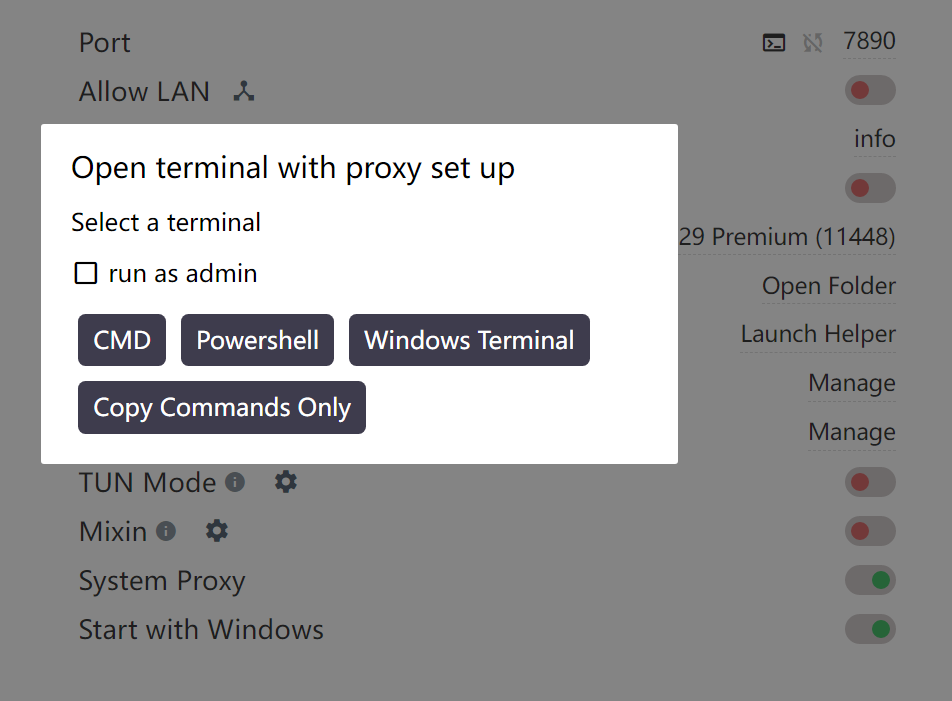Click the Open Folder link
Screen dimensions: 952x701
pyautogui.click(x=829, y=286)
